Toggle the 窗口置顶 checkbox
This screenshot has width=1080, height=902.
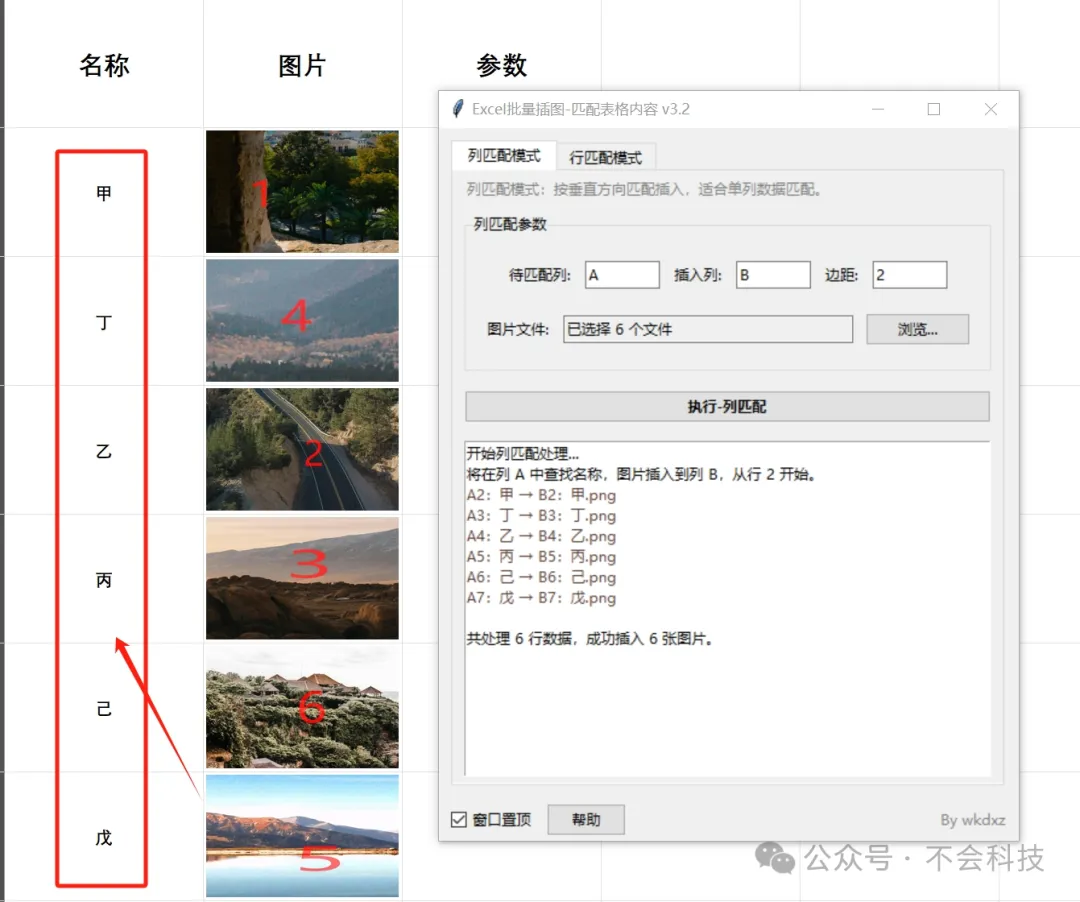pos(459,819)
